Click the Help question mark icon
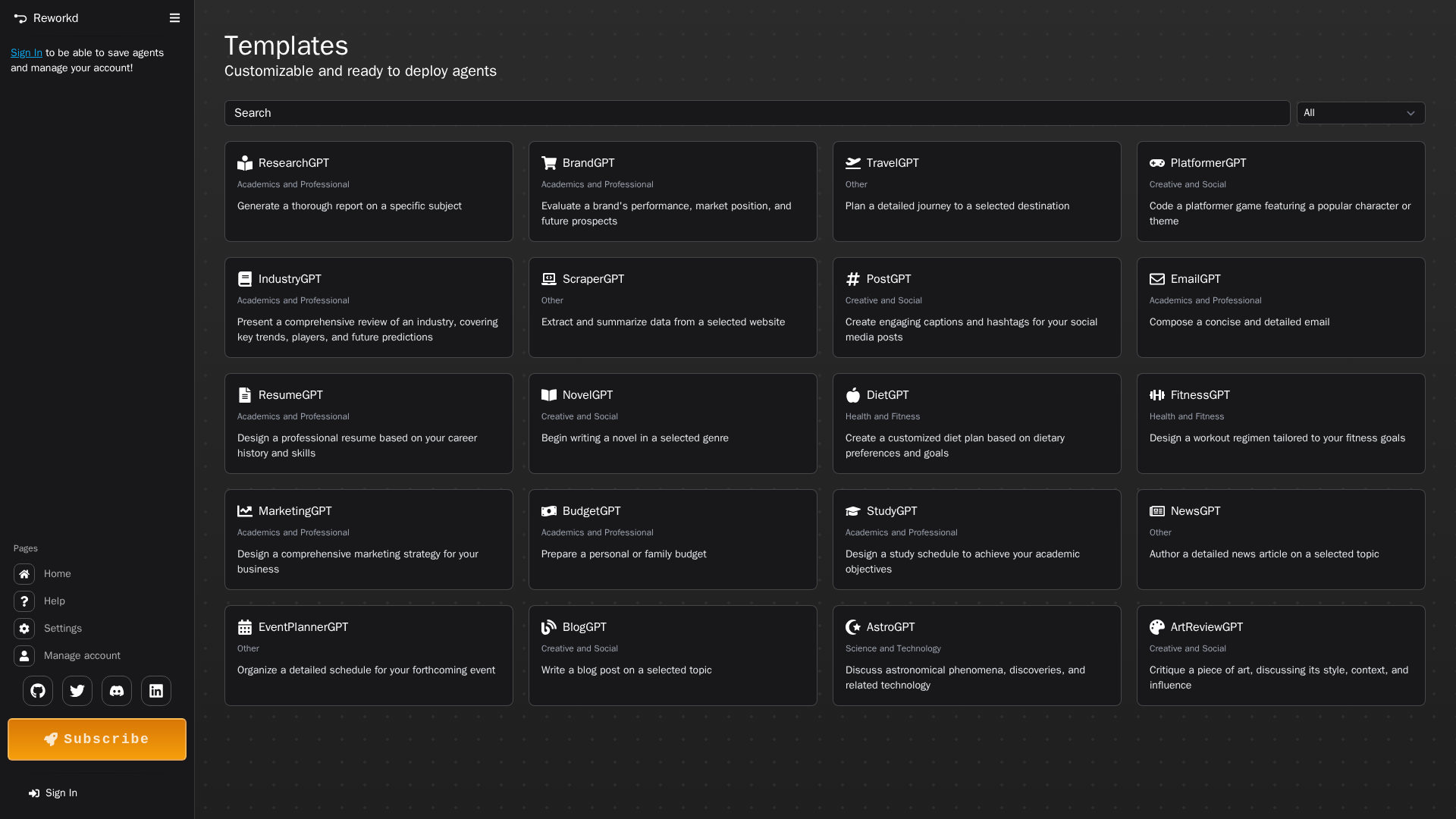This screenshot has width=1456, height=819. (x=24, y=601)
